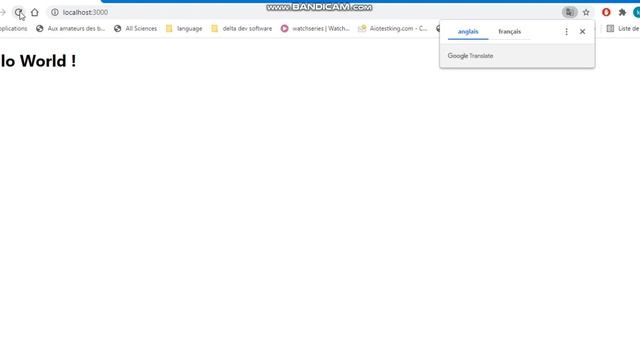Go to the browser home page
Image resolution: width=640 pixels, height=360 pixels.
click(35, 12)
